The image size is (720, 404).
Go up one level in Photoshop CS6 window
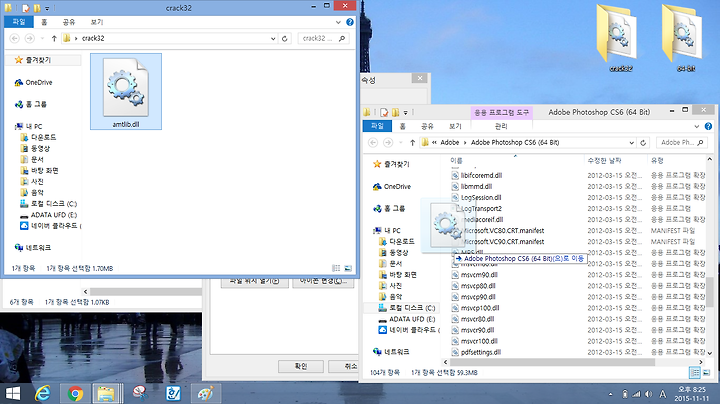point(412,143)
